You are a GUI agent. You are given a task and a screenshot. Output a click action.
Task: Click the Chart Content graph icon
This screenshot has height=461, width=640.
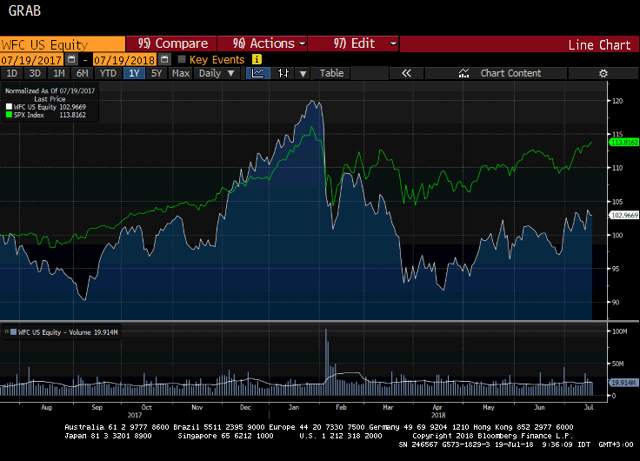click(464, 73)
